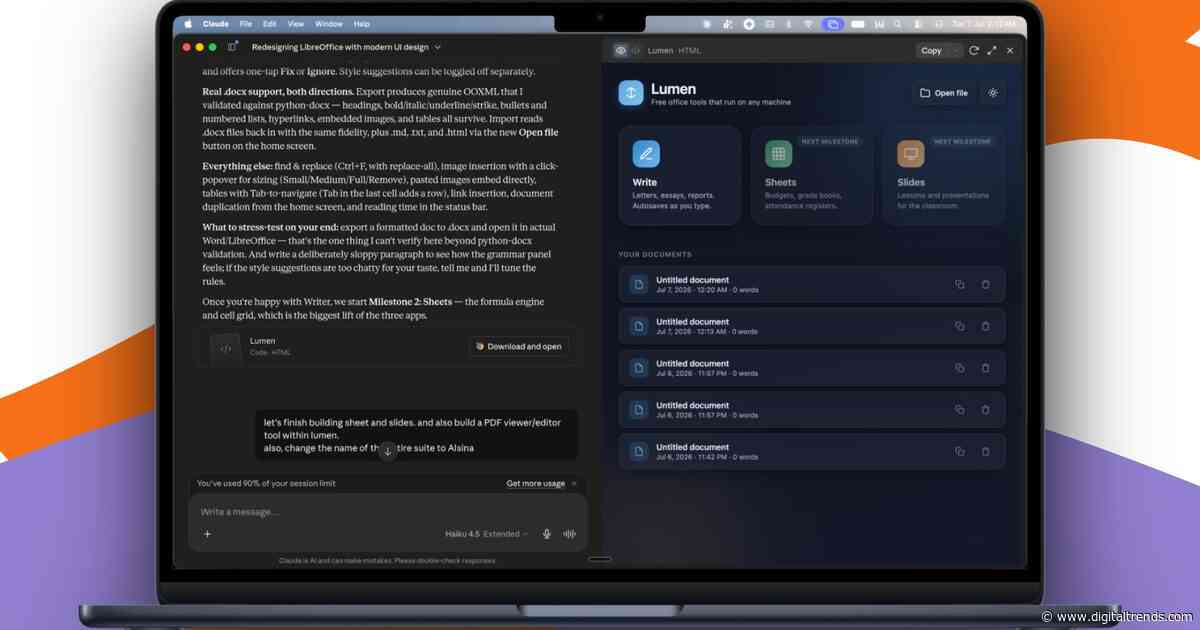Reload the Lumen artifact preview
The width and height of the screenshot is (1200, 630).
pyautogui.click(x=974, y=50)
